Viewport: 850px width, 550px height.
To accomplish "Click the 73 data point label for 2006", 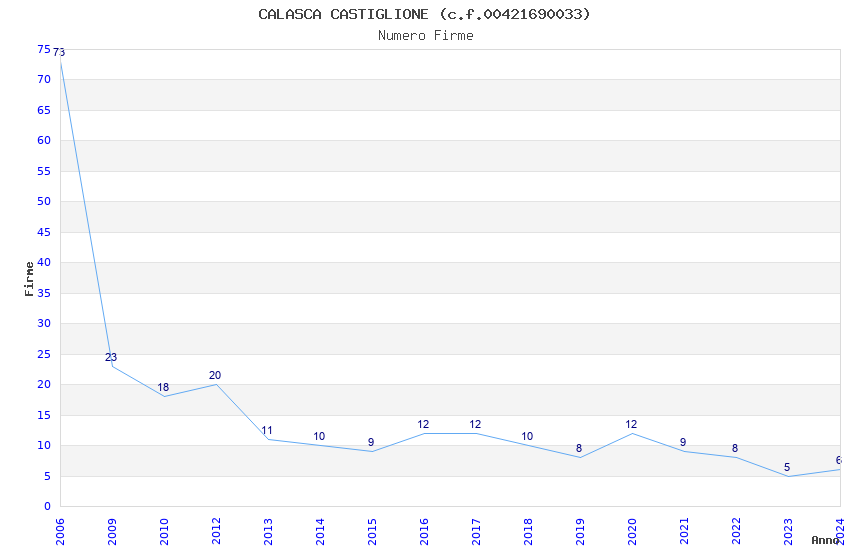I will [59, 53].
